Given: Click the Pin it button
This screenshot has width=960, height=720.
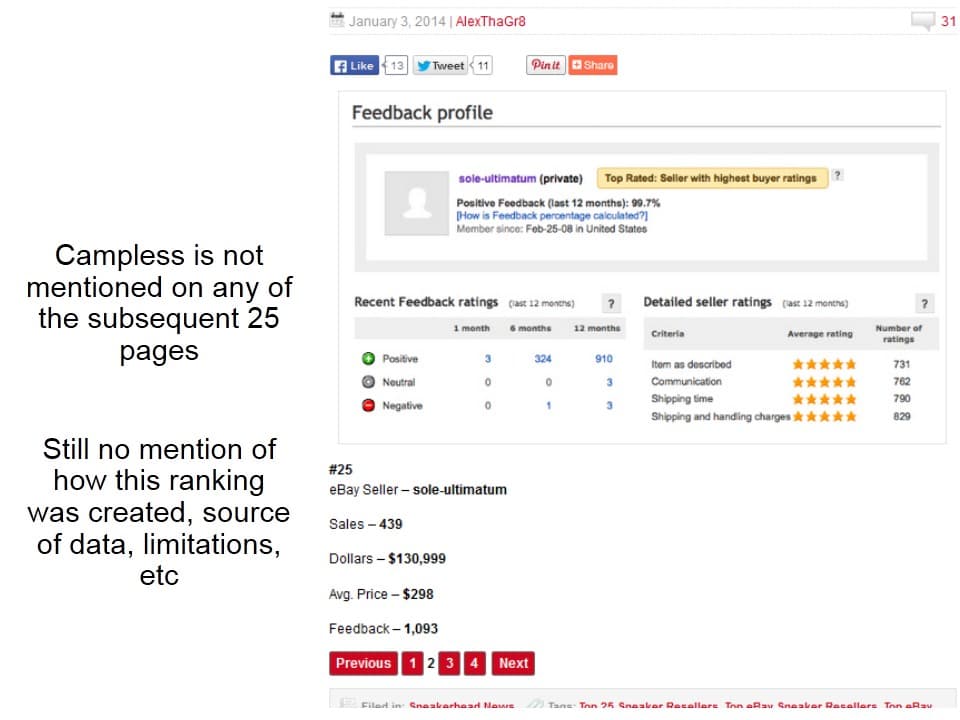Looking at the screenshot, I should [546, 65].
